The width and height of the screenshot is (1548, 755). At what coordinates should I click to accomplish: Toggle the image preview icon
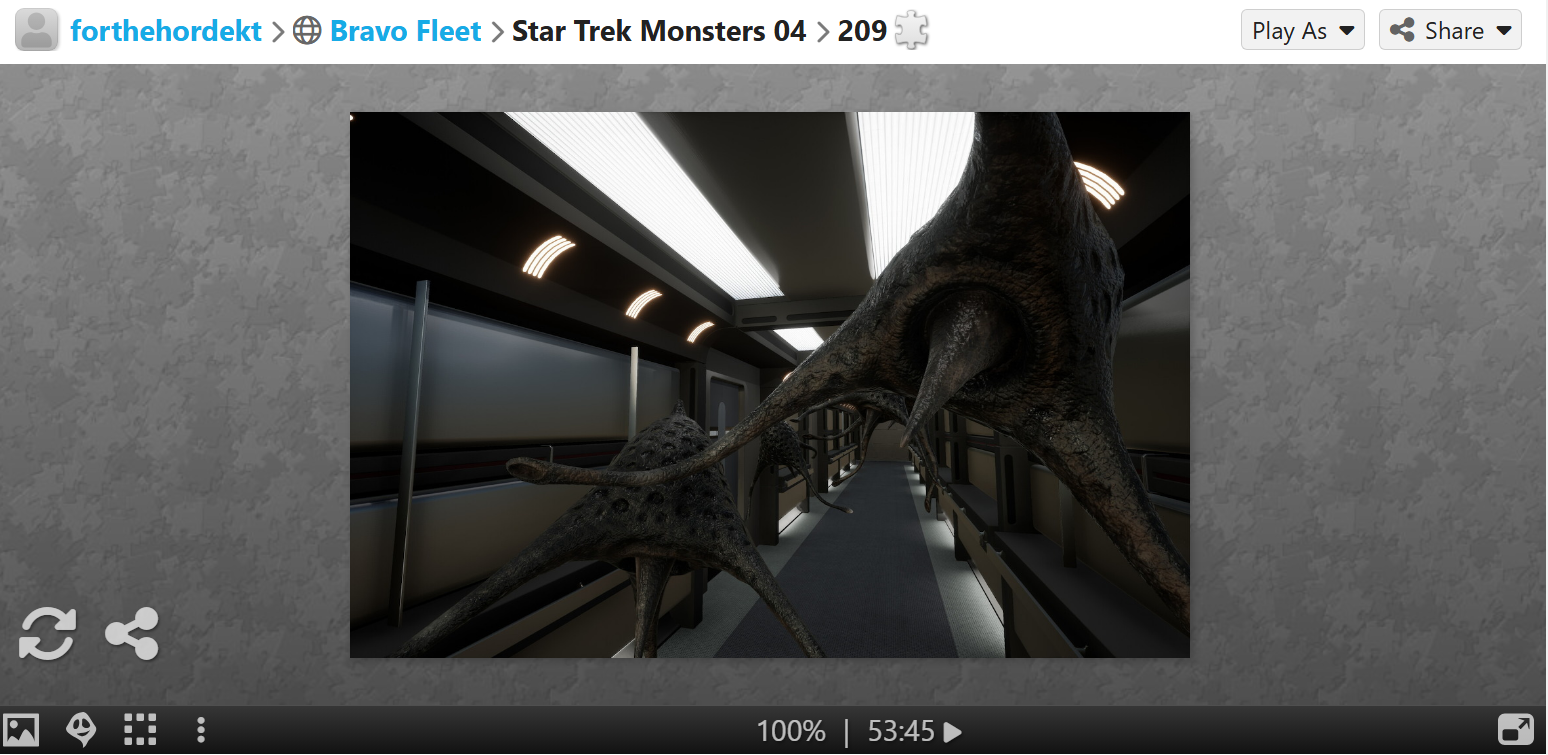coord(22,730)
